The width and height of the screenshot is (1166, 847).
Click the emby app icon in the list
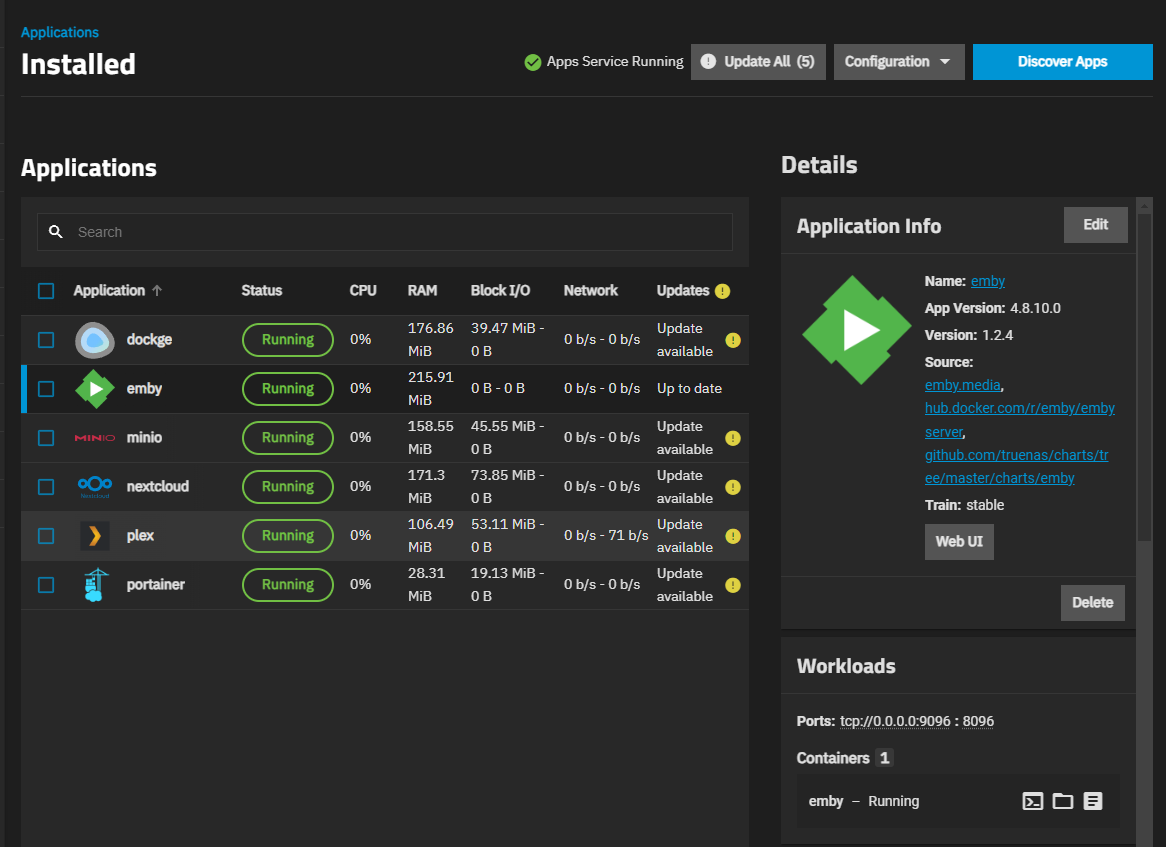point(95,389)
